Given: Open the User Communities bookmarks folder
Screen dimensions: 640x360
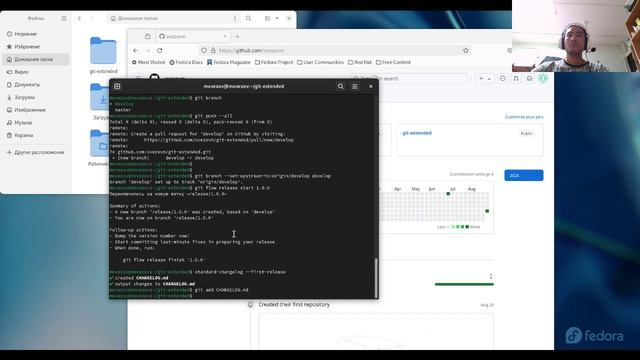Looking at the screenshot, I should [x=320, y=62].
